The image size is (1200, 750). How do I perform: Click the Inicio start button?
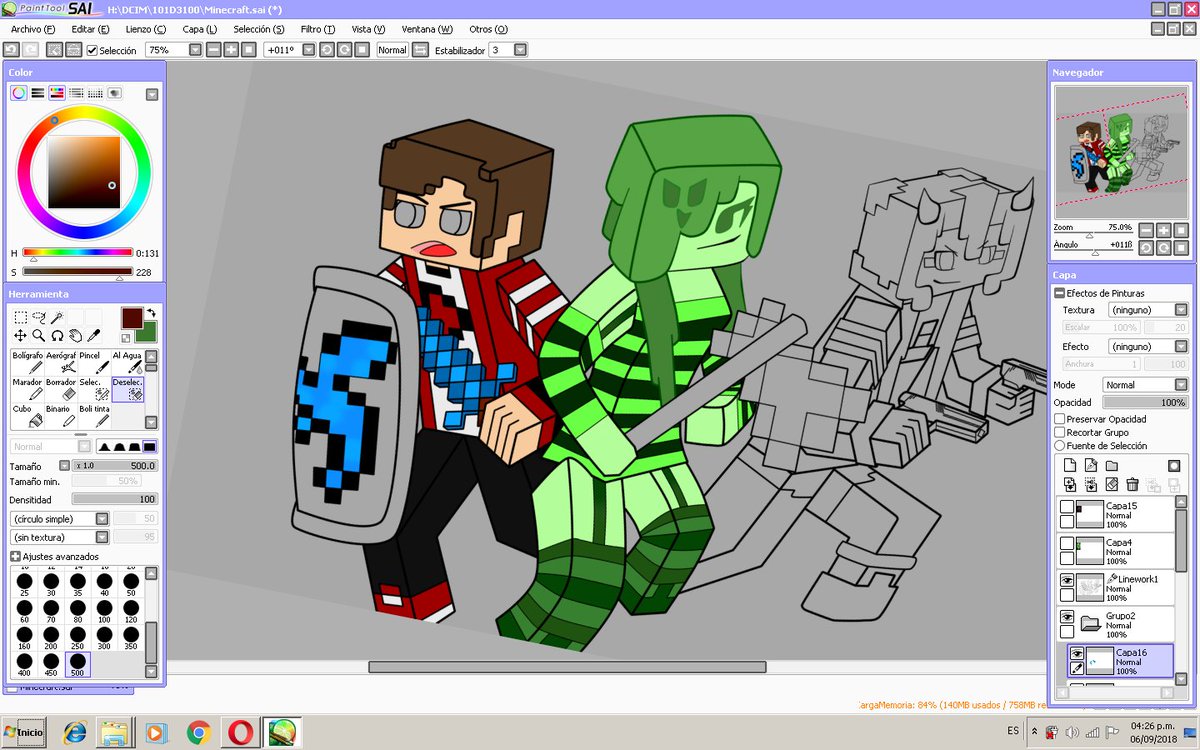(24, 732)
